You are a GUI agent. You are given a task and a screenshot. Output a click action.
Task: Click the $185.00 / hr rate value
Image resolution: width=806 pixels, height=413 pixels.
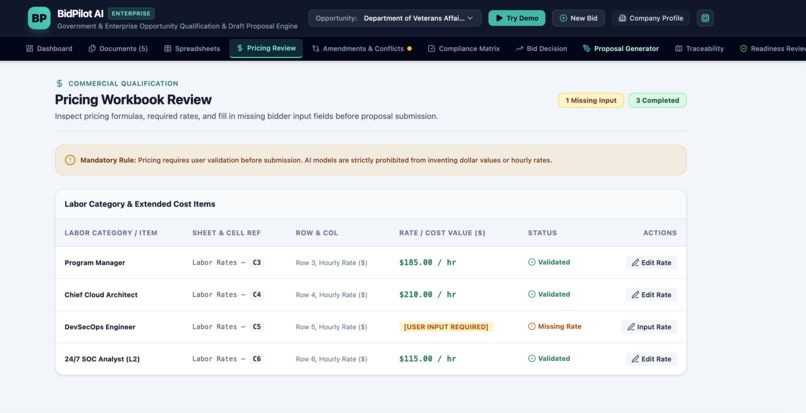point(428,262)
